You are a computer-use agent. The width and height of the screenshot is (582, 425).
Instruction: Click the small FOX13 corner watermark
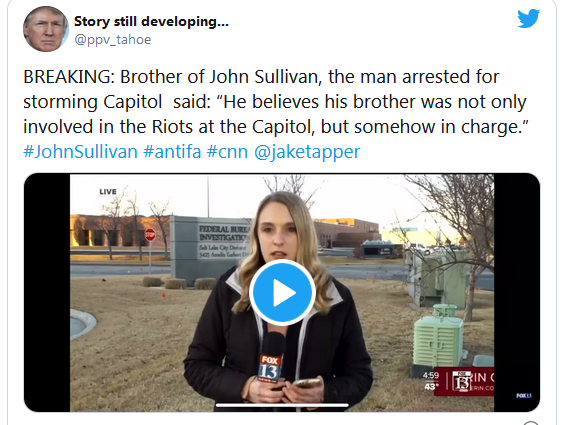523,396
